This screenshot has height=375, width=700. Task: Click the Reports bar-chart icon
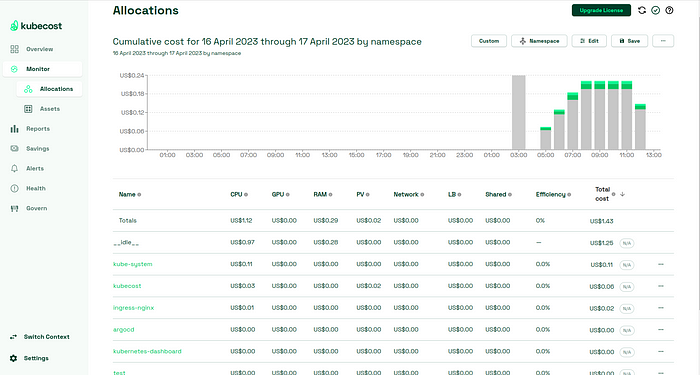click(x=14, y=129)
